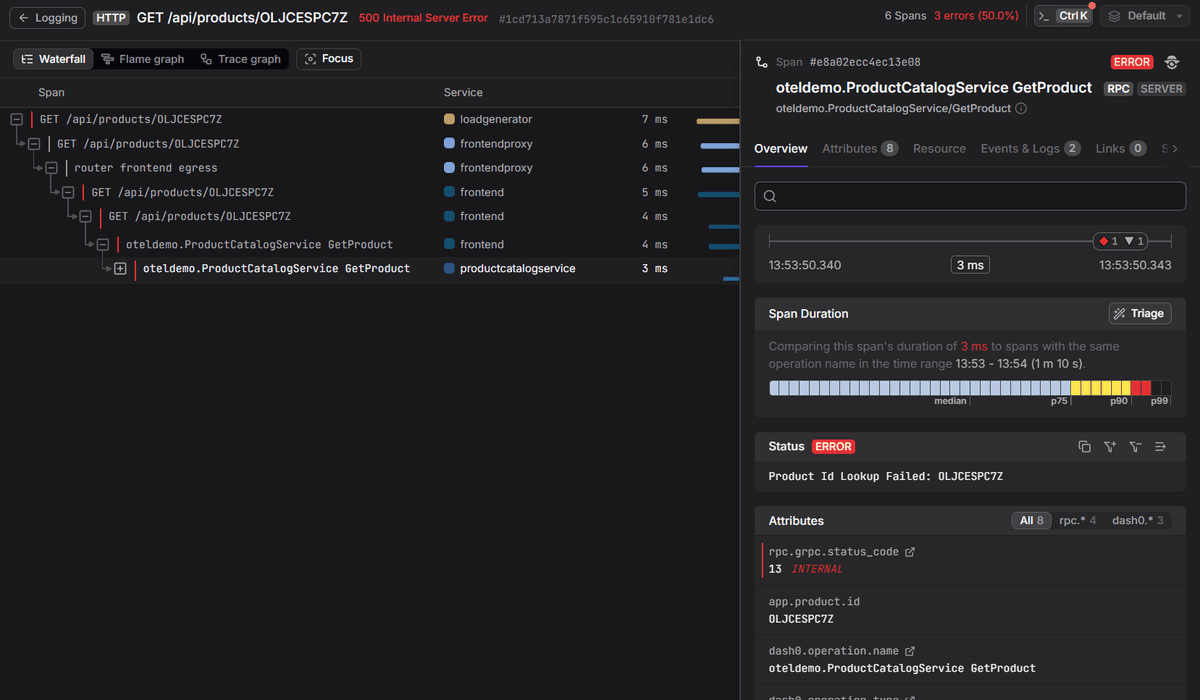Click the 3 errors (50.0%) summary
The height and width of the screenshot is (700, 1200).
click(976, 16)
